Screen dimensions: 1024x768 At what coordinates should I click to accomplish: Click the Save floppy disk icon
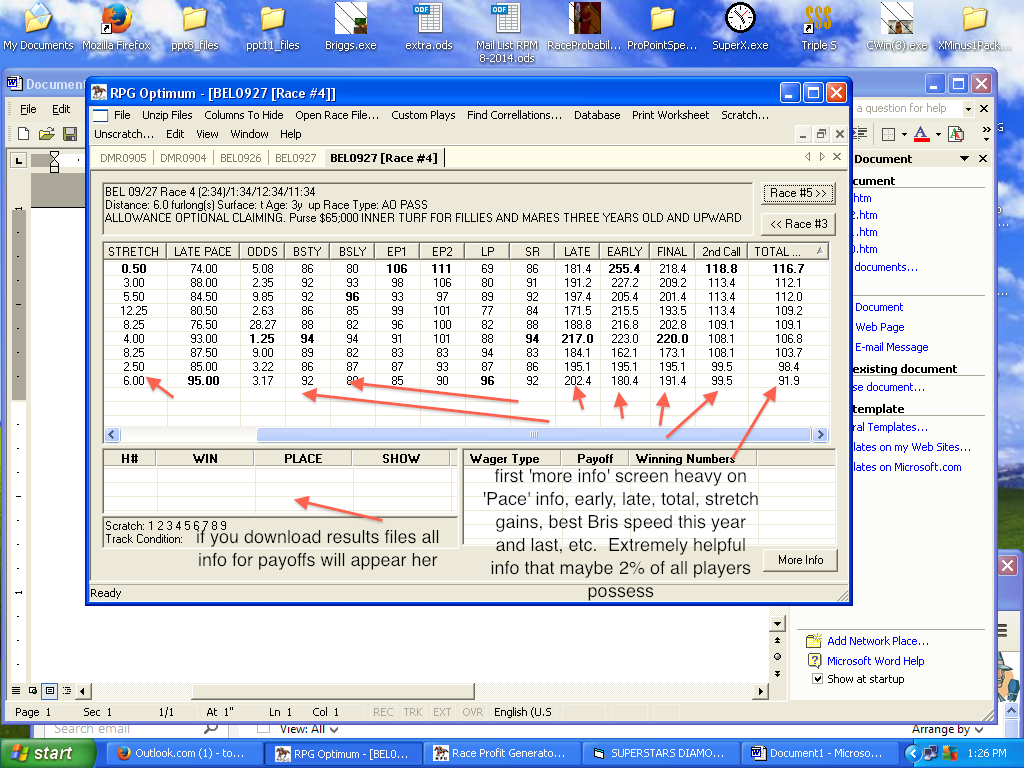69,133
